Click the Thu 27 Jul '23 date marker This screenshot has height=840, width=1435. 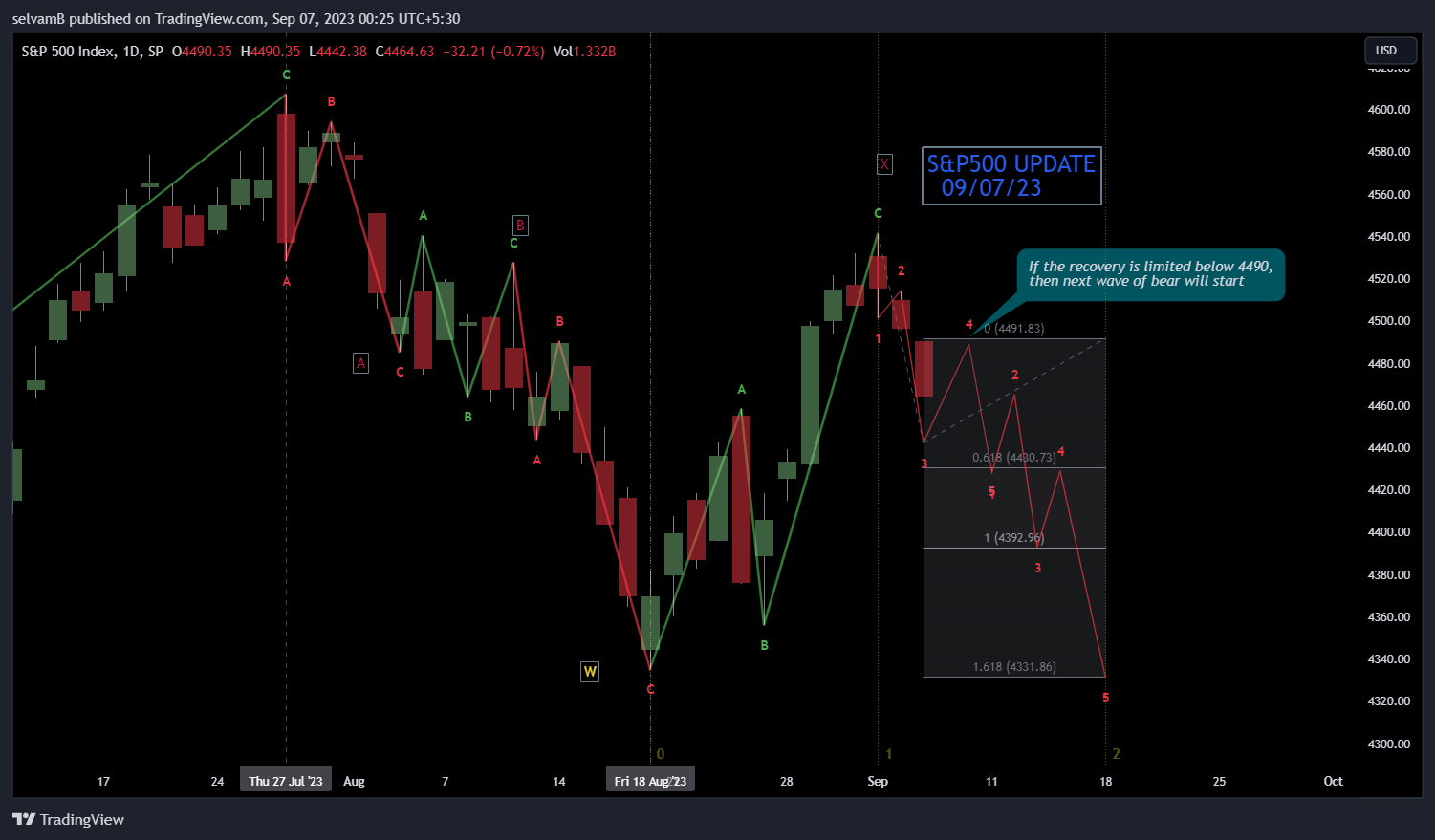(x=286, y=781)
